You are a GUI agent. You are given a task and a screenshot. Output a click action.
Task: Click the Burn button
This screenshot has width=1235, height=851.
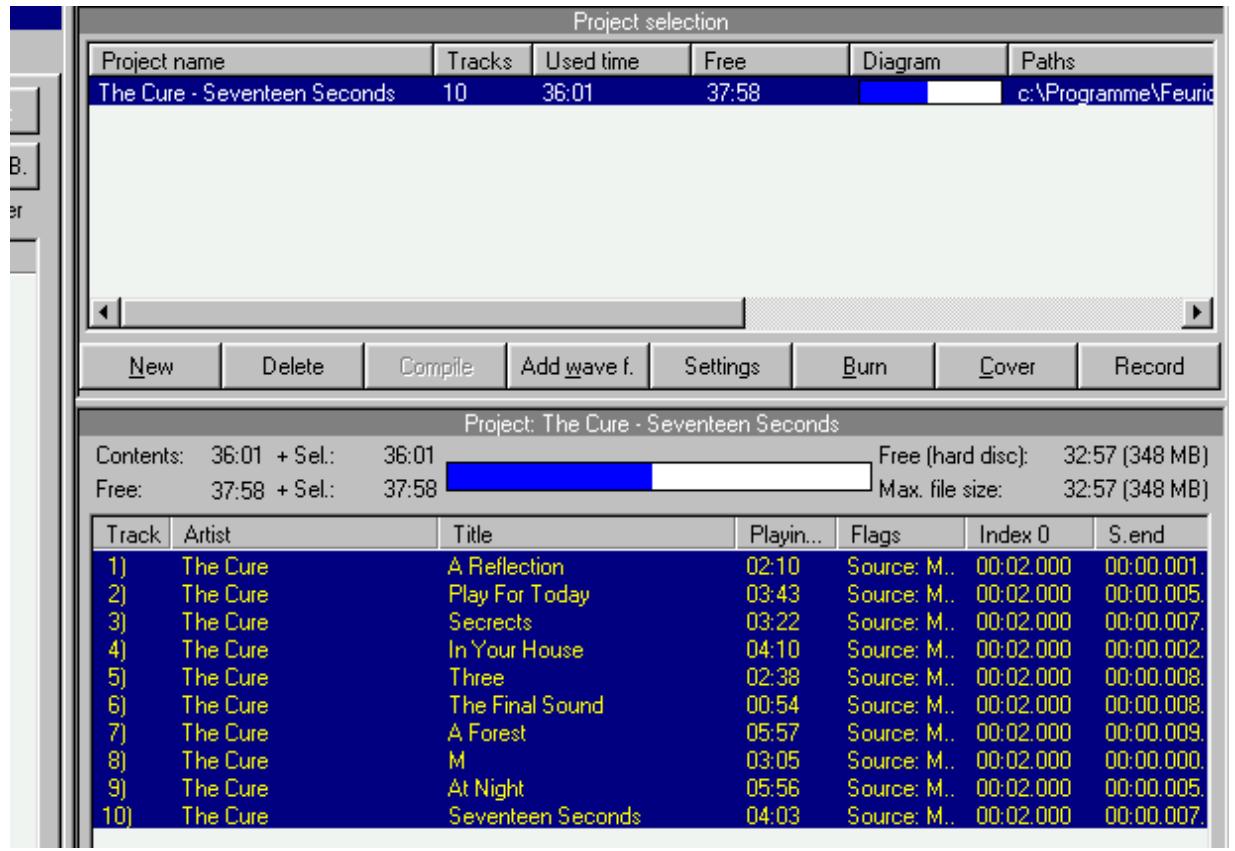click(863, 366)
